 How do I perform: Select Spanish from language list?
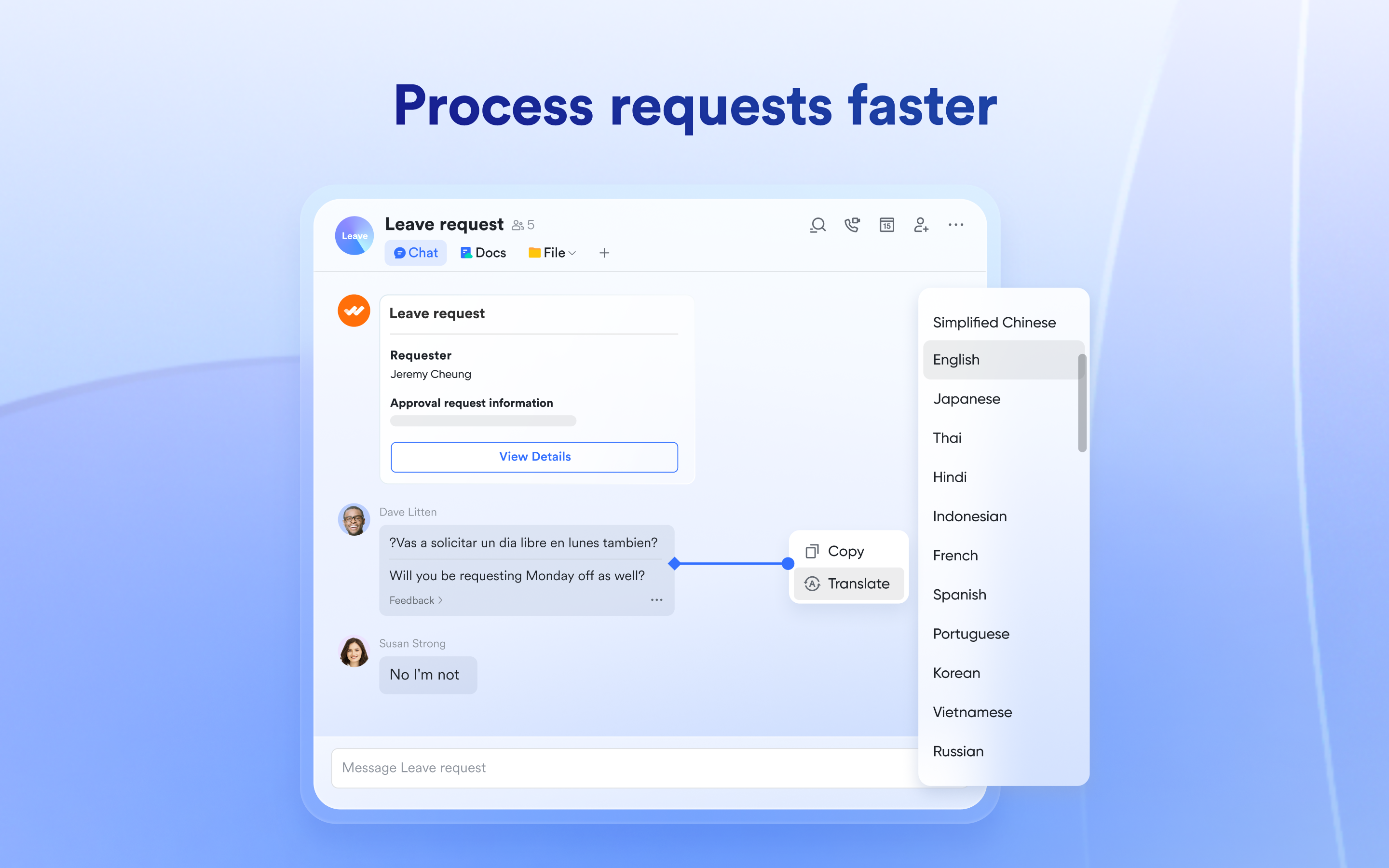pyautogui.click(x=960, y=594)
